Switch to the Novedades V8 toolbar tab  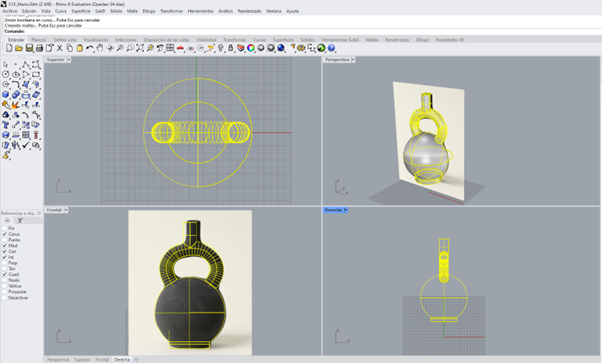(450, 40)
